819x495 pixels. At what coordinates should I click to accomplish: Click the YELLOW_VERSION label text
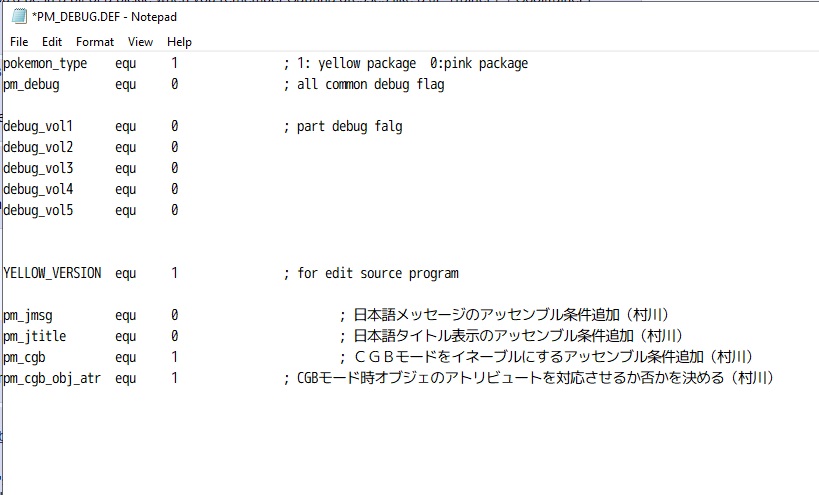tap(52, 273)
